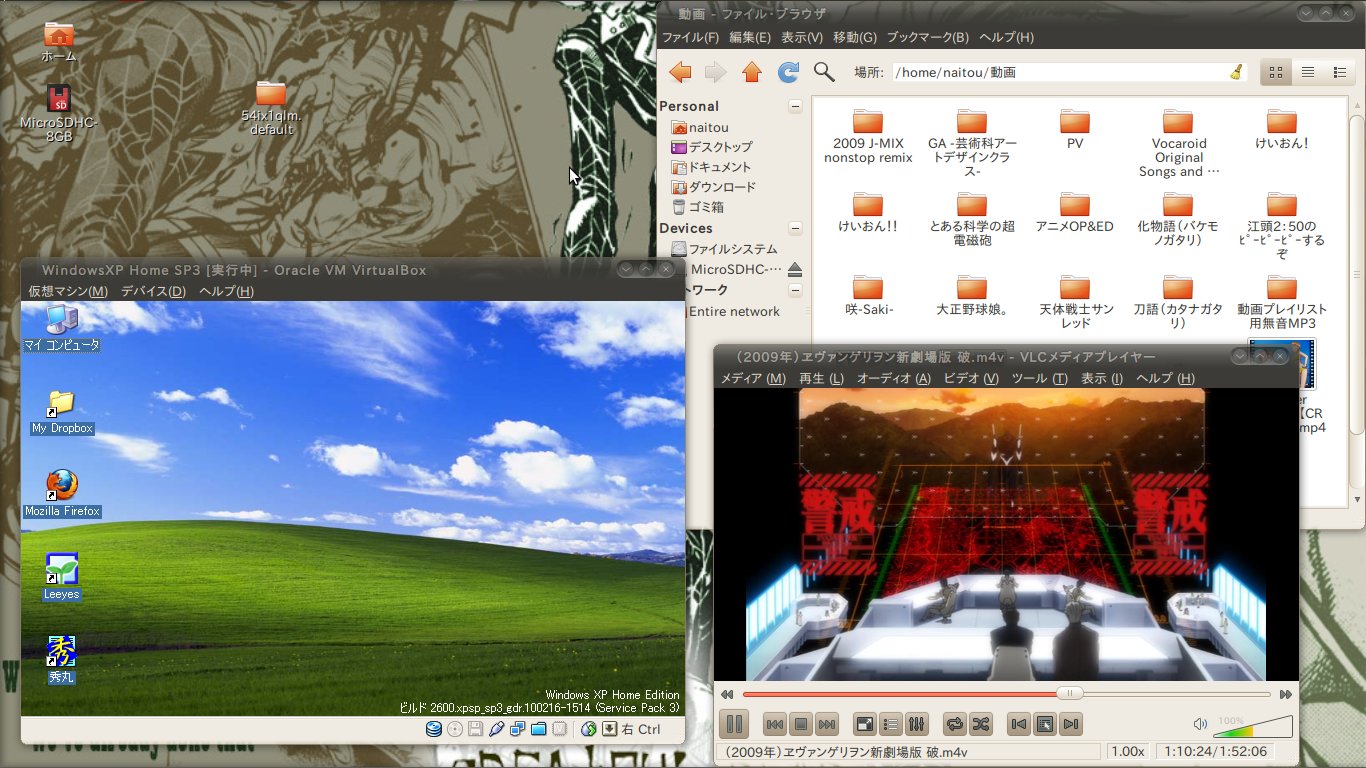Skip to previous media in VLC
This screenshot has height=768, width=1366.
click(775, 724)
